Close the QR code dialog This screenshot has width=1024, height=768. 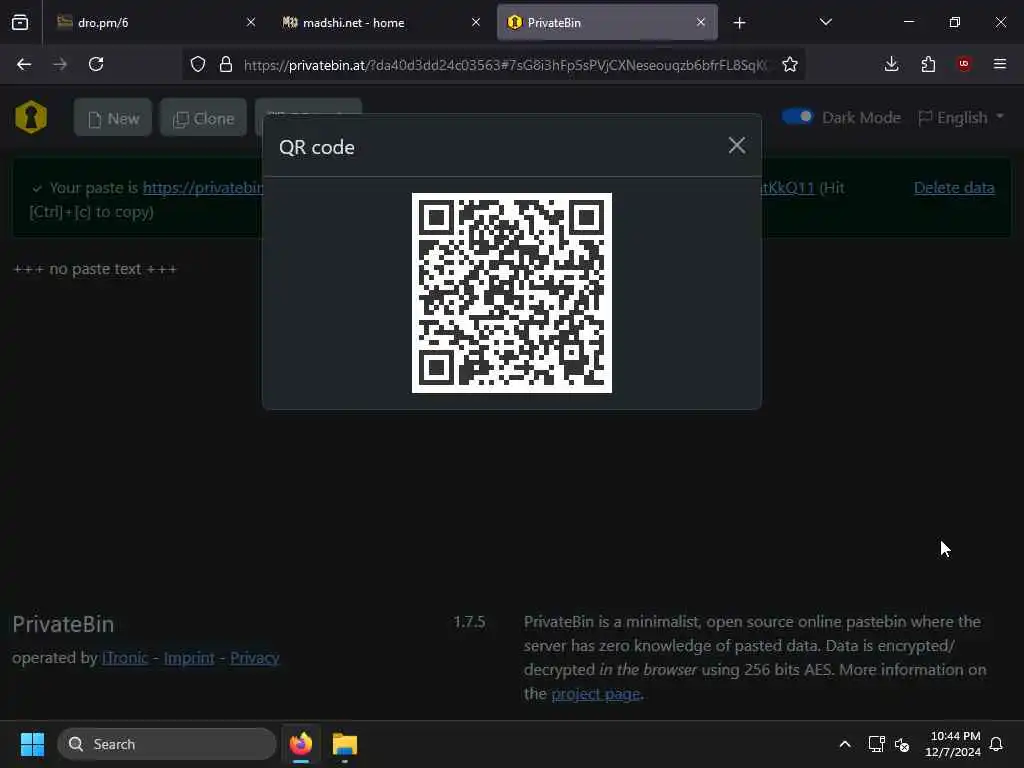tap(737, 146)
